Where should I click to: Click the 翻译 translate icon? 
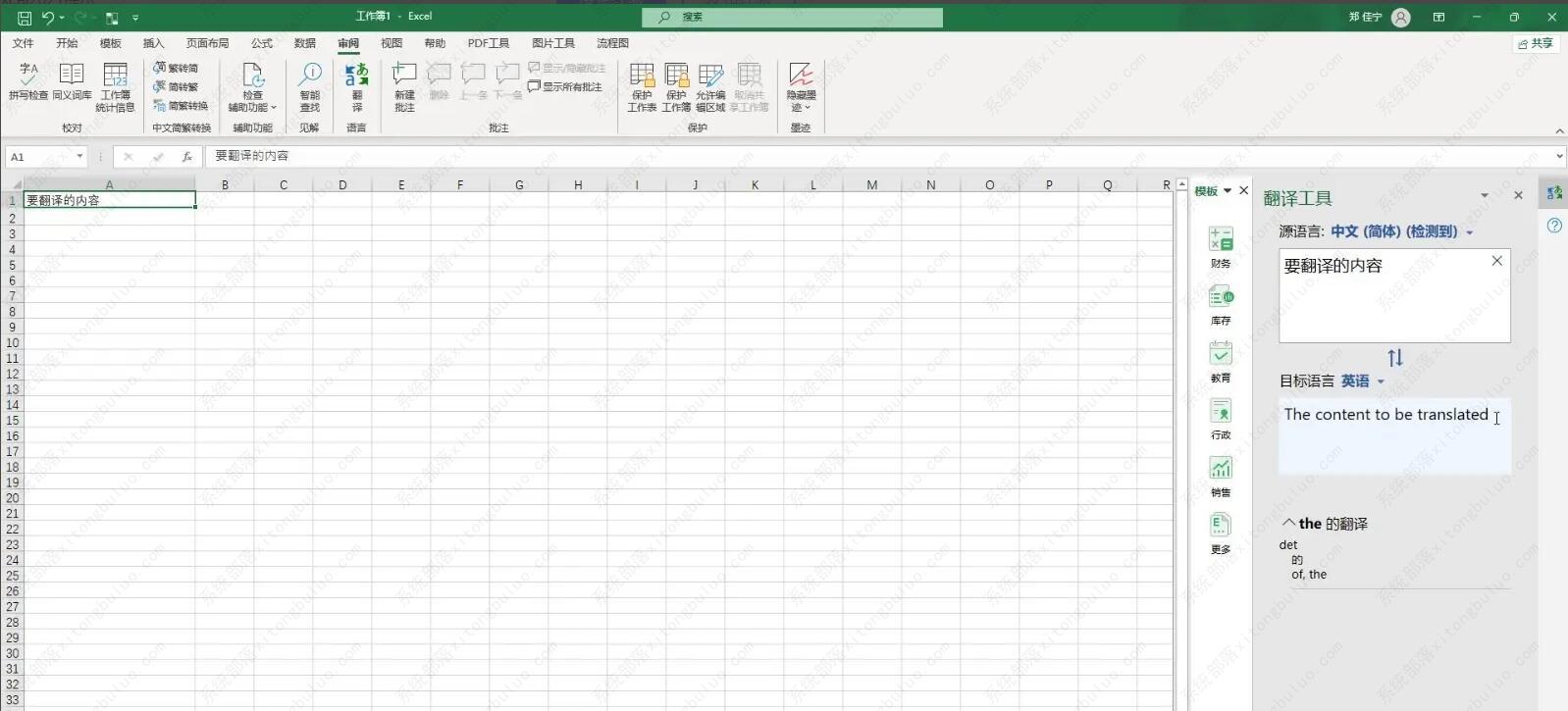tap(357, 87)
